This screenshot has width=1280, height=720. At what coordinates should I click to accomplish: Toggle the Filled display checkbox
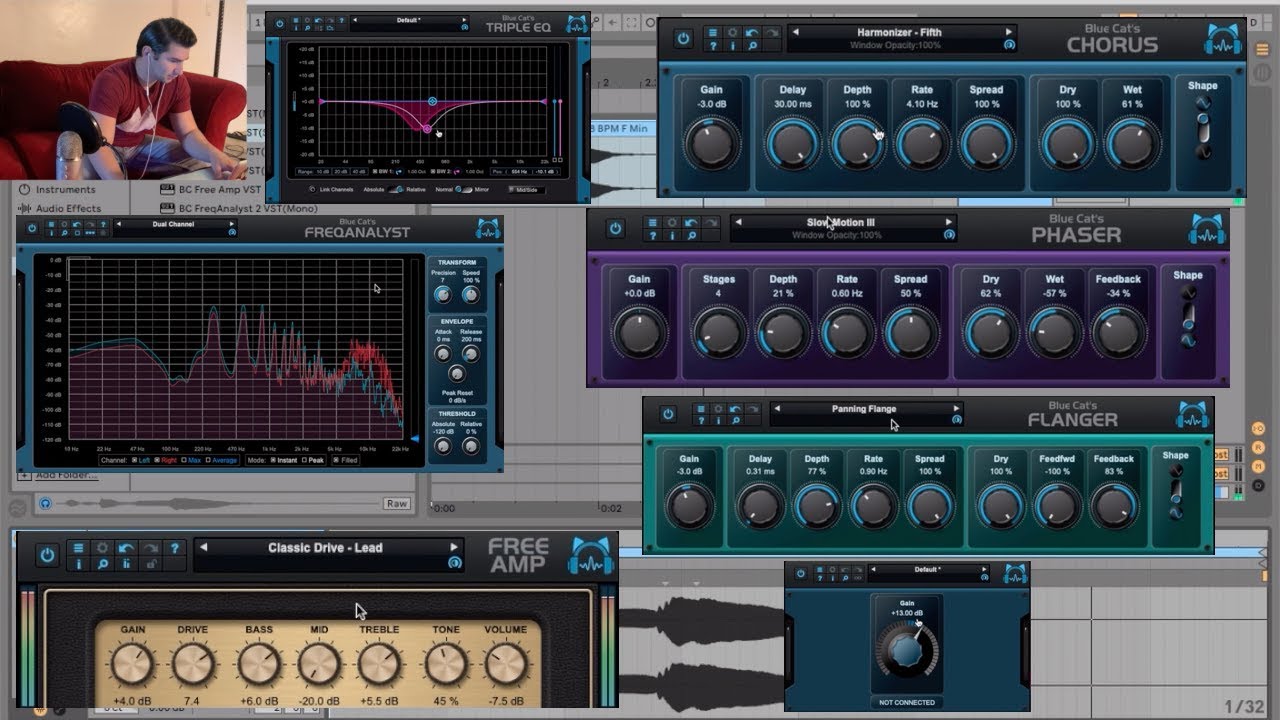[x=335, y=460]
